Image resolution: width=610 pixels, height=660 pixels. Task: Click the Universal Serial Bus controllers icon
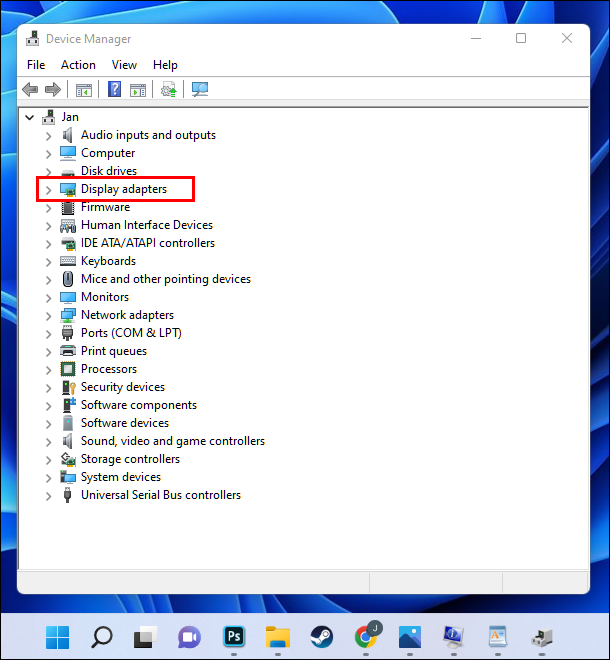click(x=67, y=495)
